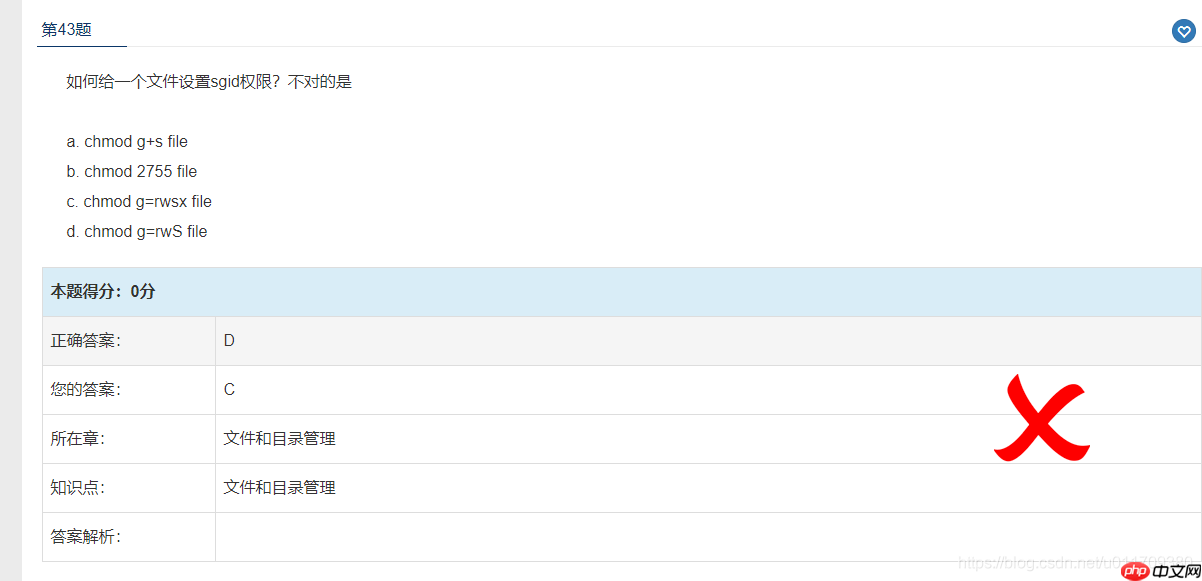
Task: Click the 正确答案 row label
Action: [86, 340]
